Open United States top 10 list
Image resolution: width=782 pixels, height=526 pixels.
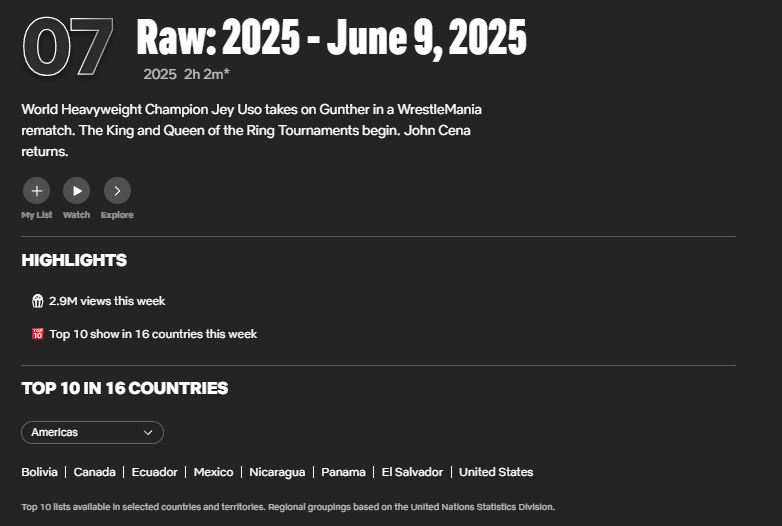point(496,472)
